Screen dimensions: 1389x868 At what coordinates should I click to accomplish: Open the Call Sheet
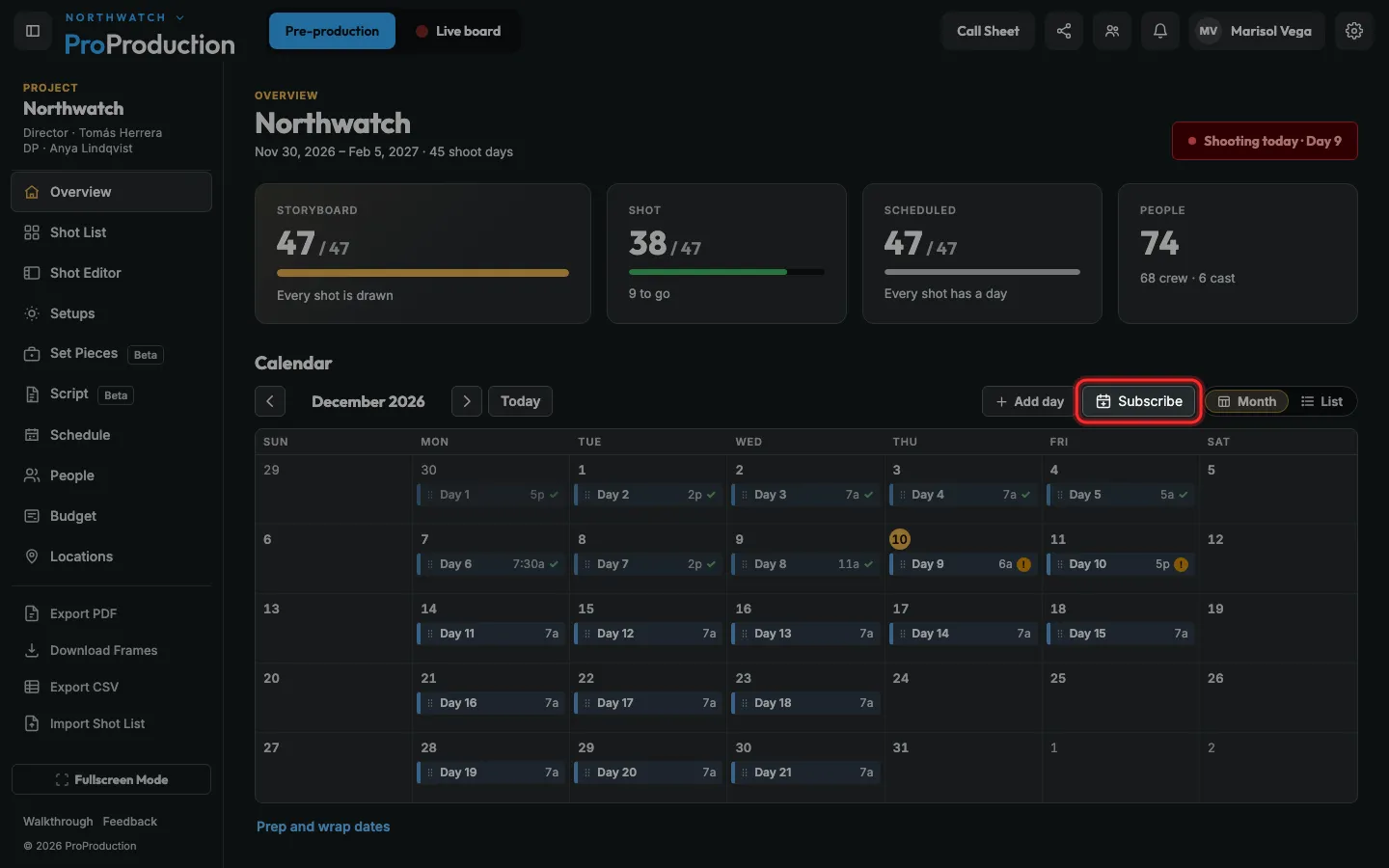click(x=988, y=31)
